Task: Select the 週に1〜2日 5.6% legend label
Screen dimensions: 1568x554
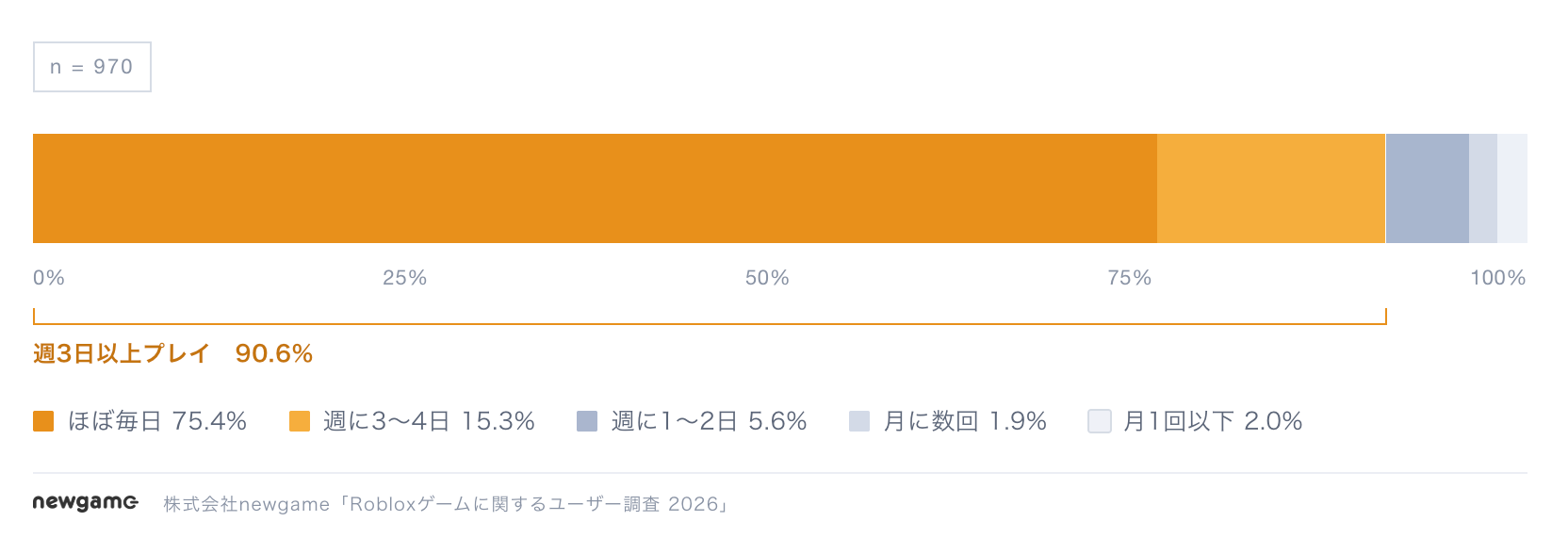Action: [709, 421]
